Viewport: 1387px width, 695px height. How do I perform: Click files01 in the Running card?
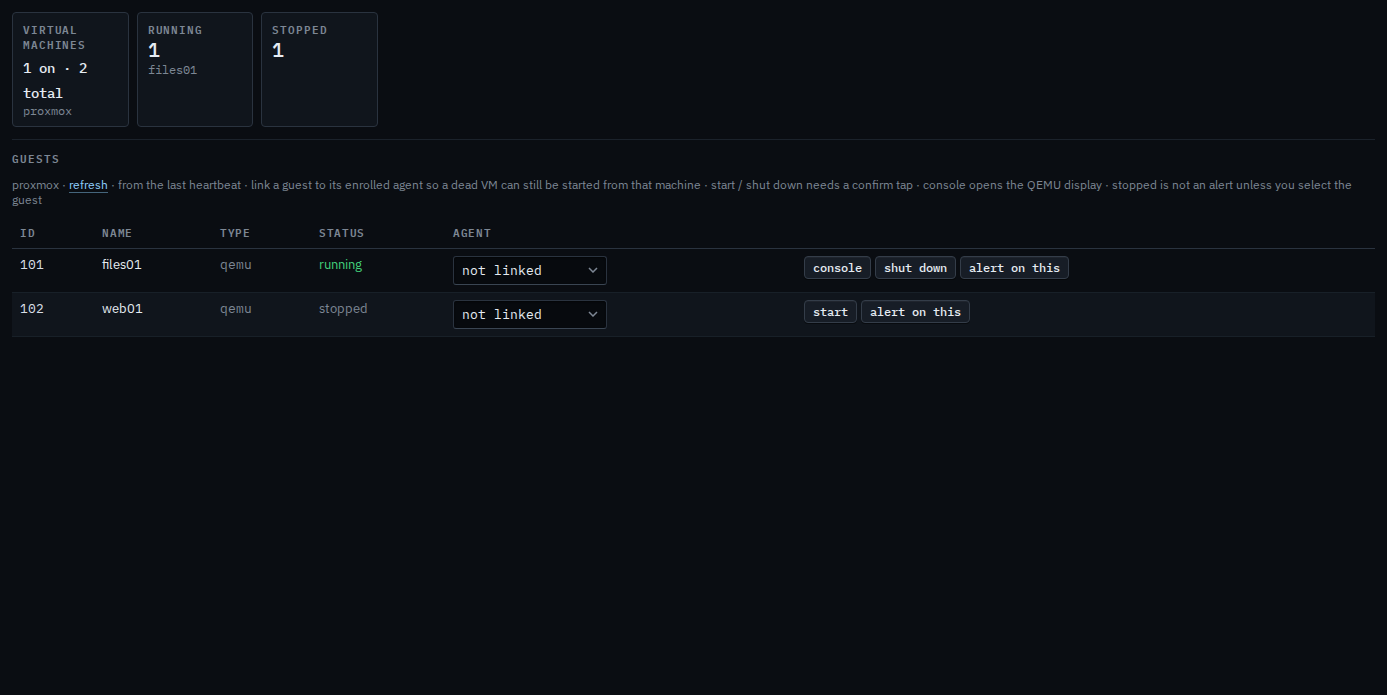(x=172, y=70)
